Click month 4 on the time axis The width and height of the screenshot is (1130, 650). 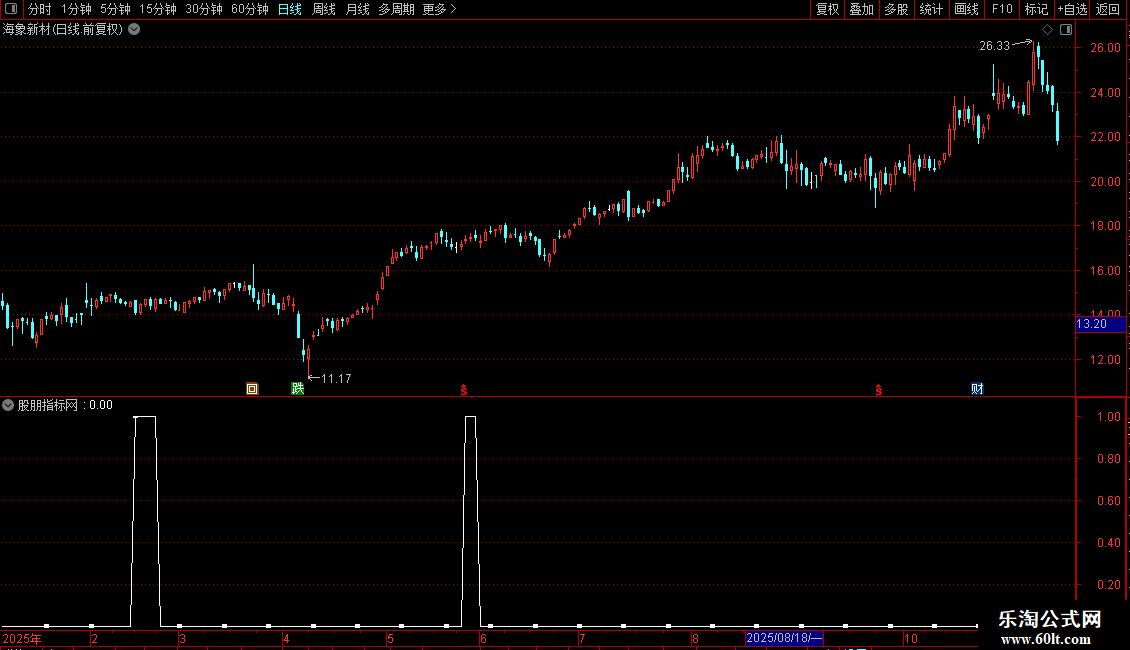coord(286,638)
